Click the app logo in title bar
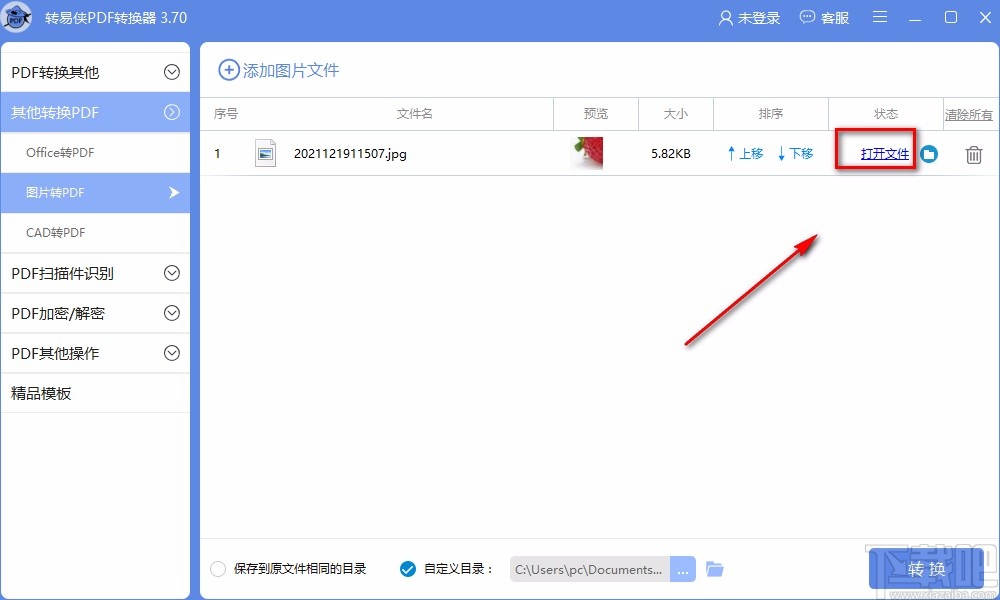This screenshot has height=600, width=1000. 17,17
